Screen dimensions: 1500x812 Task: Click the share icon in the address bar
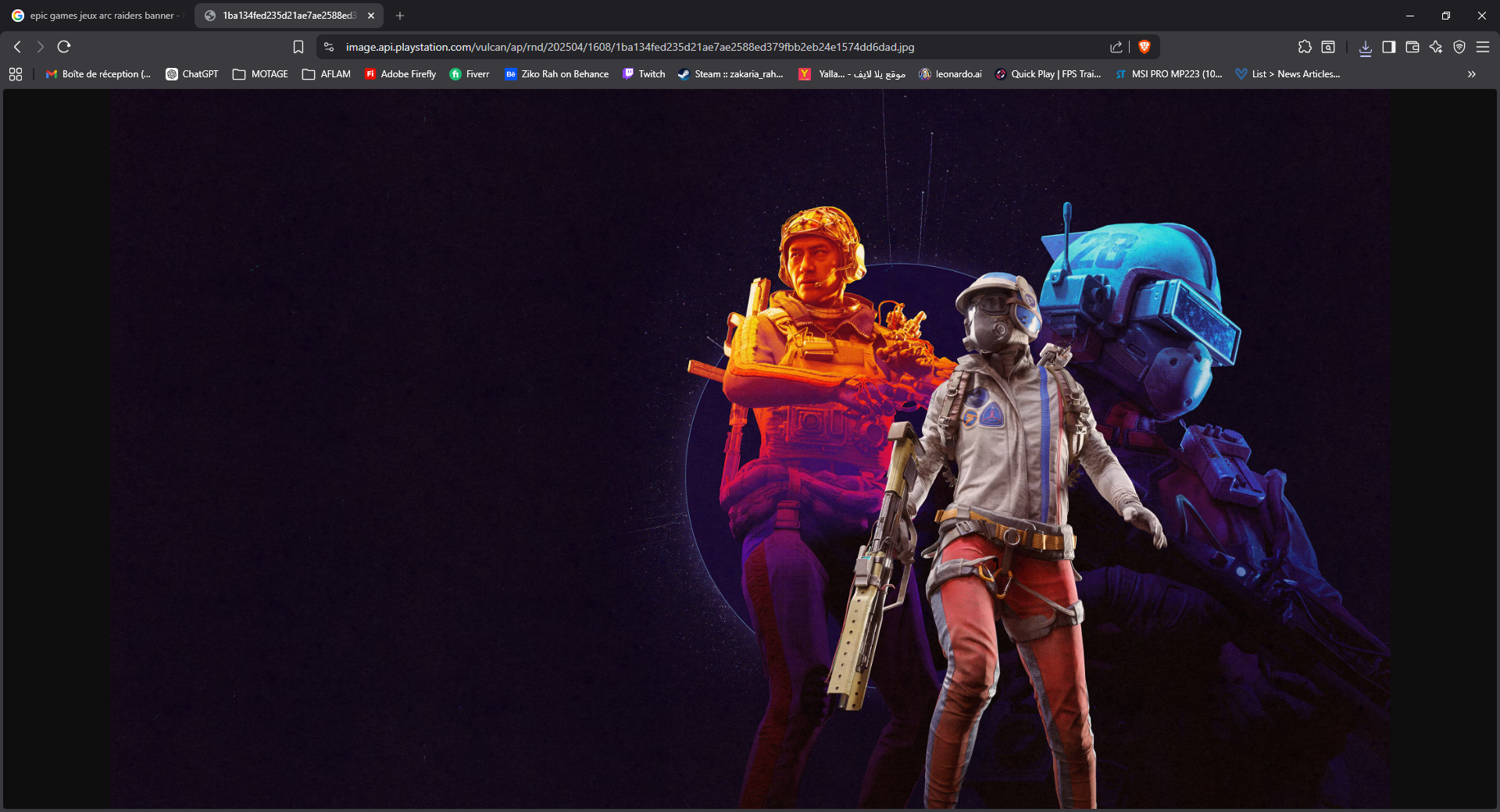(1116, 47)
